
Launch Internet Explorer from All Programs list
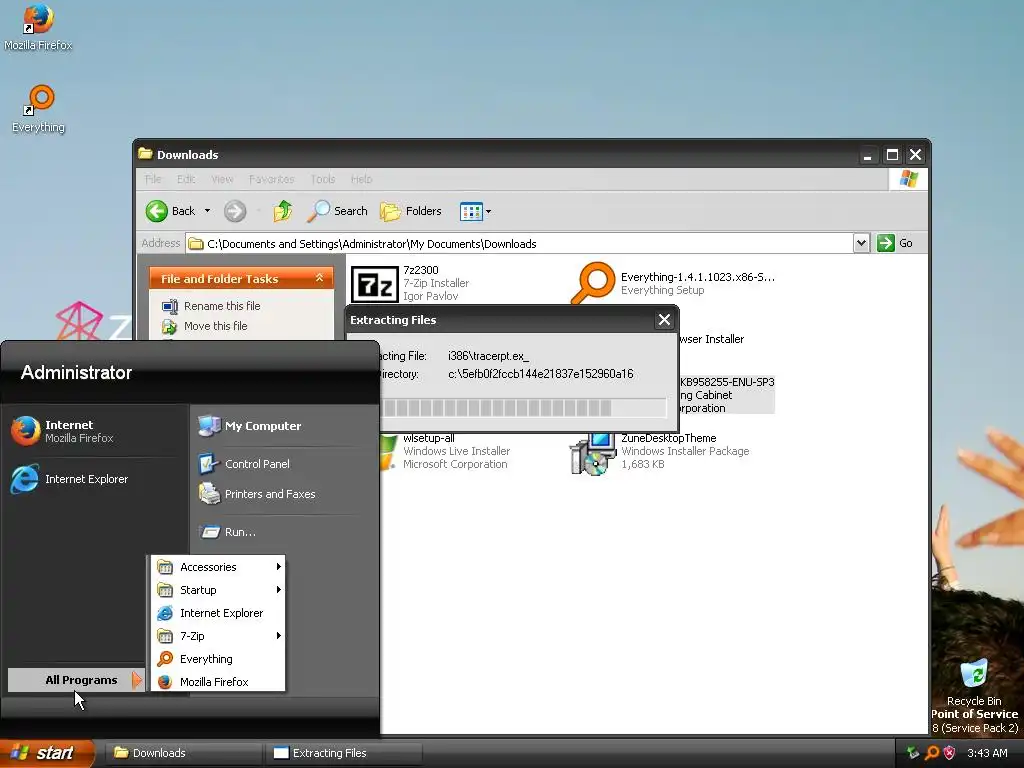pyautogui.click(x=218, y=613)
